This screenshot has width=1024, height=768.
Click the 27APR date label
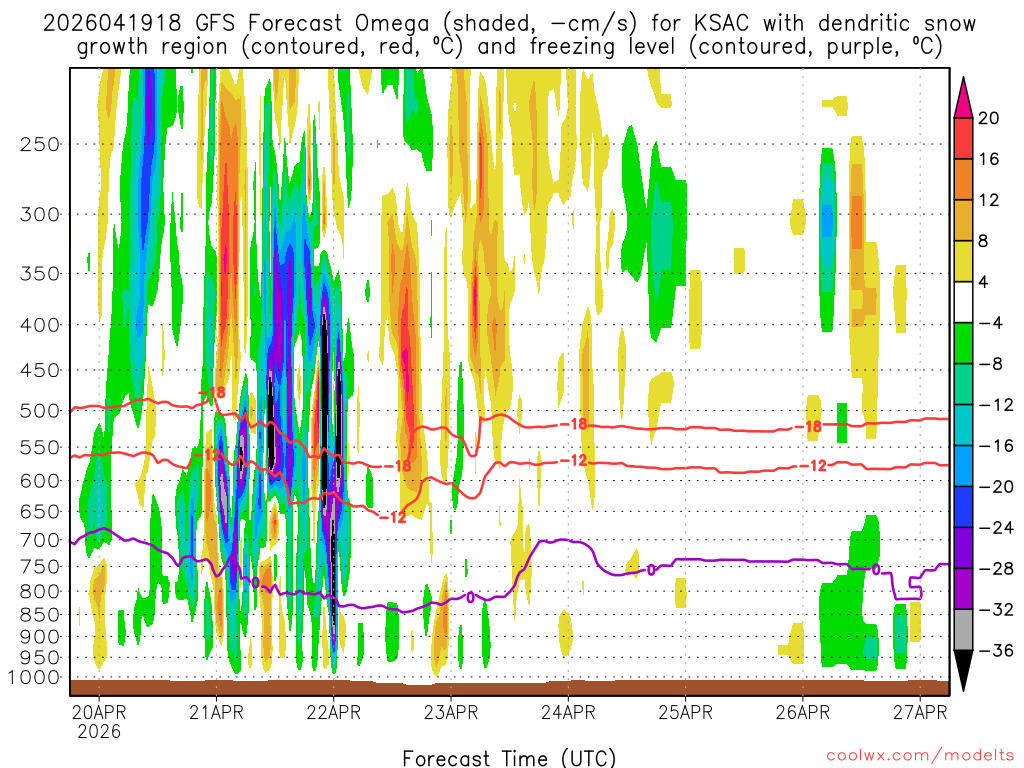click(x=920, y=712)
